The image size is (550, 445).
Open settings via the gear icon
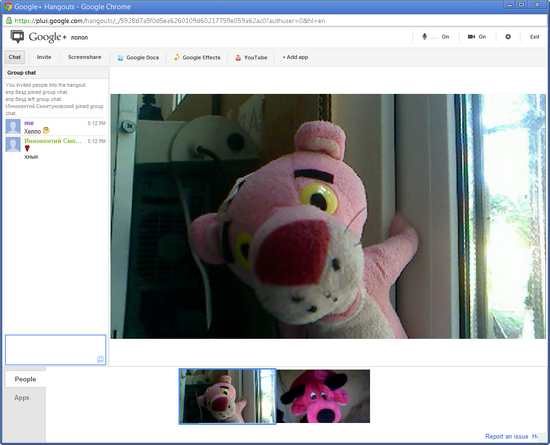(508, 36)
